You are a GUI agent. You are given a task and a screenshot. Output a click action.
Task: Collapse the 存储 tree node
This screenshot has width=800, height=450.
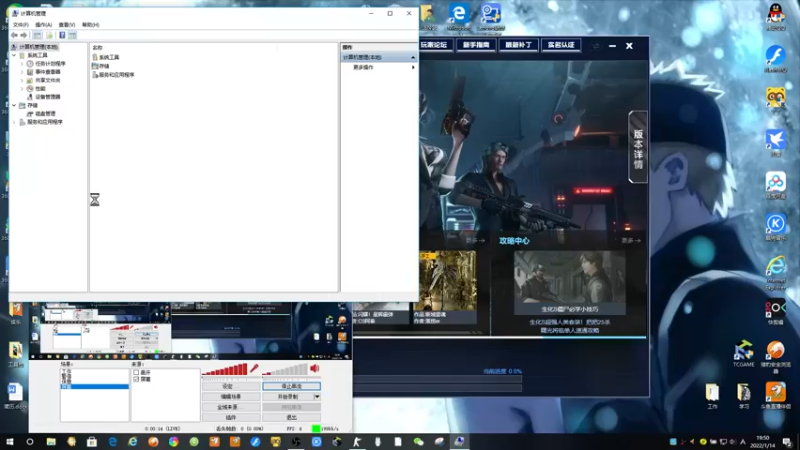[x=14, y=105]
